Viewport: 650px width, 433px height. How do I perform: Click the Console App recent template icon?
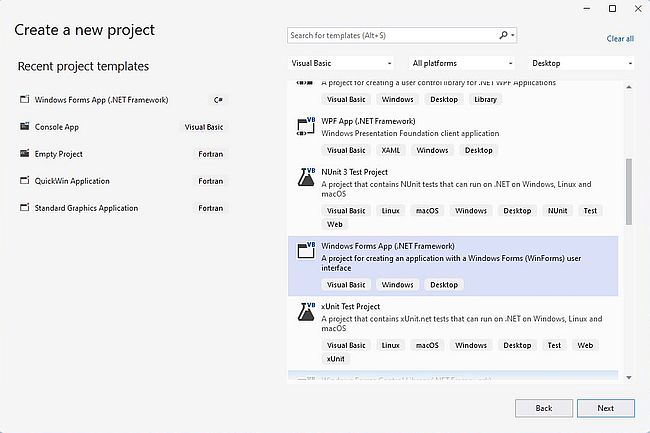coord(24,126)
